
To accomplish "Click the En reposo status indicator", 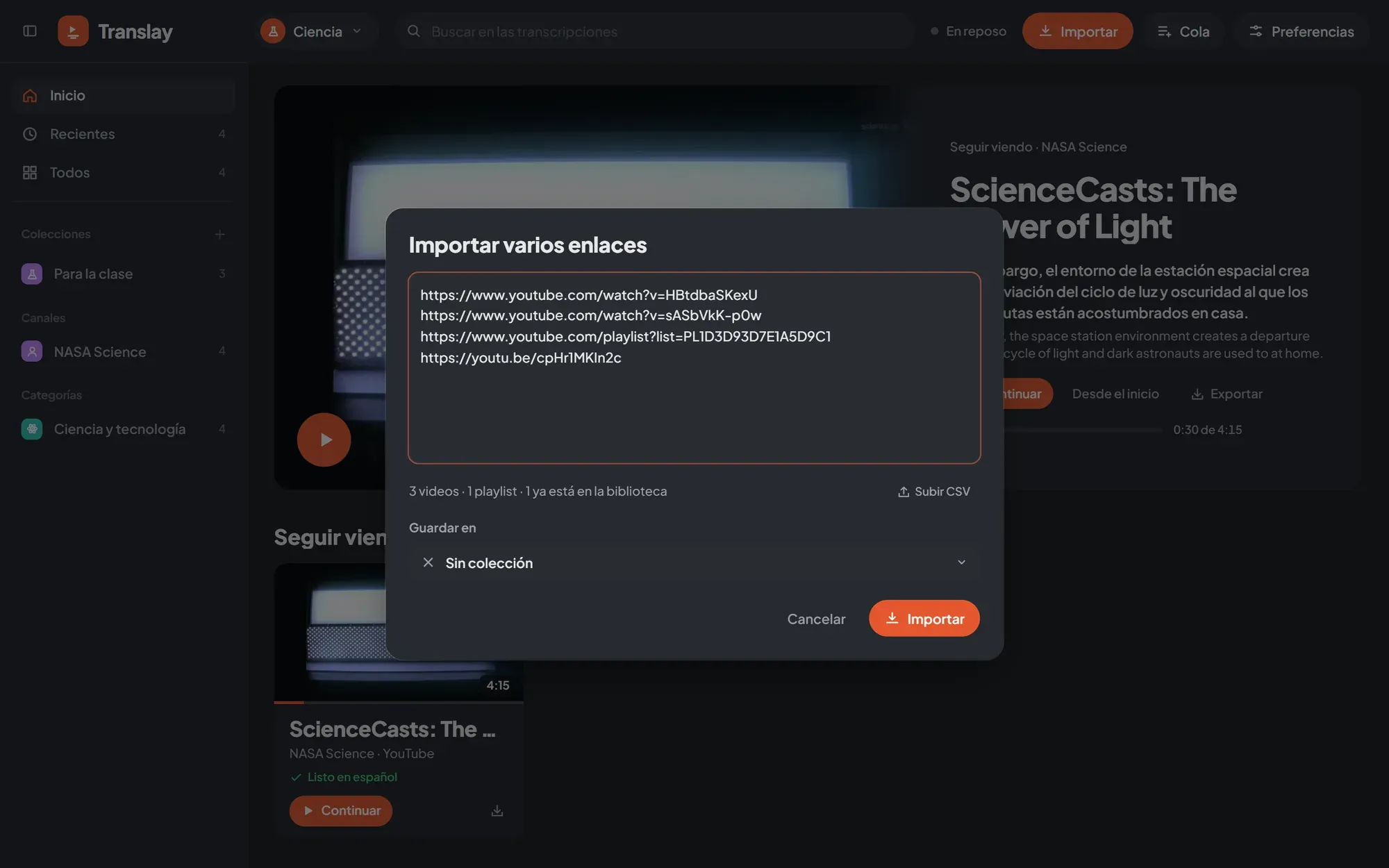I will 968,31.
